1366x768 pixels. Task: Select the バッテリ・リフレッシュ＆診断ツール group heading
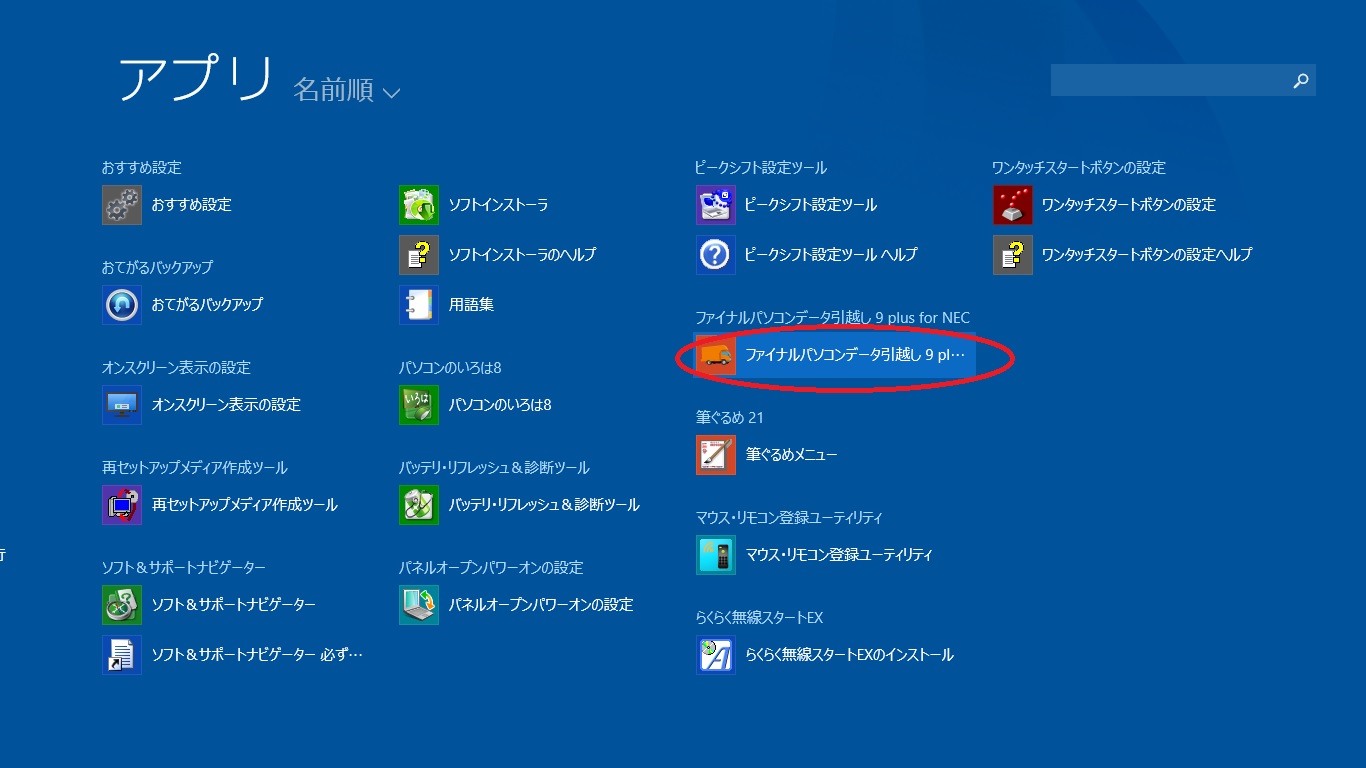coord(494,468)
